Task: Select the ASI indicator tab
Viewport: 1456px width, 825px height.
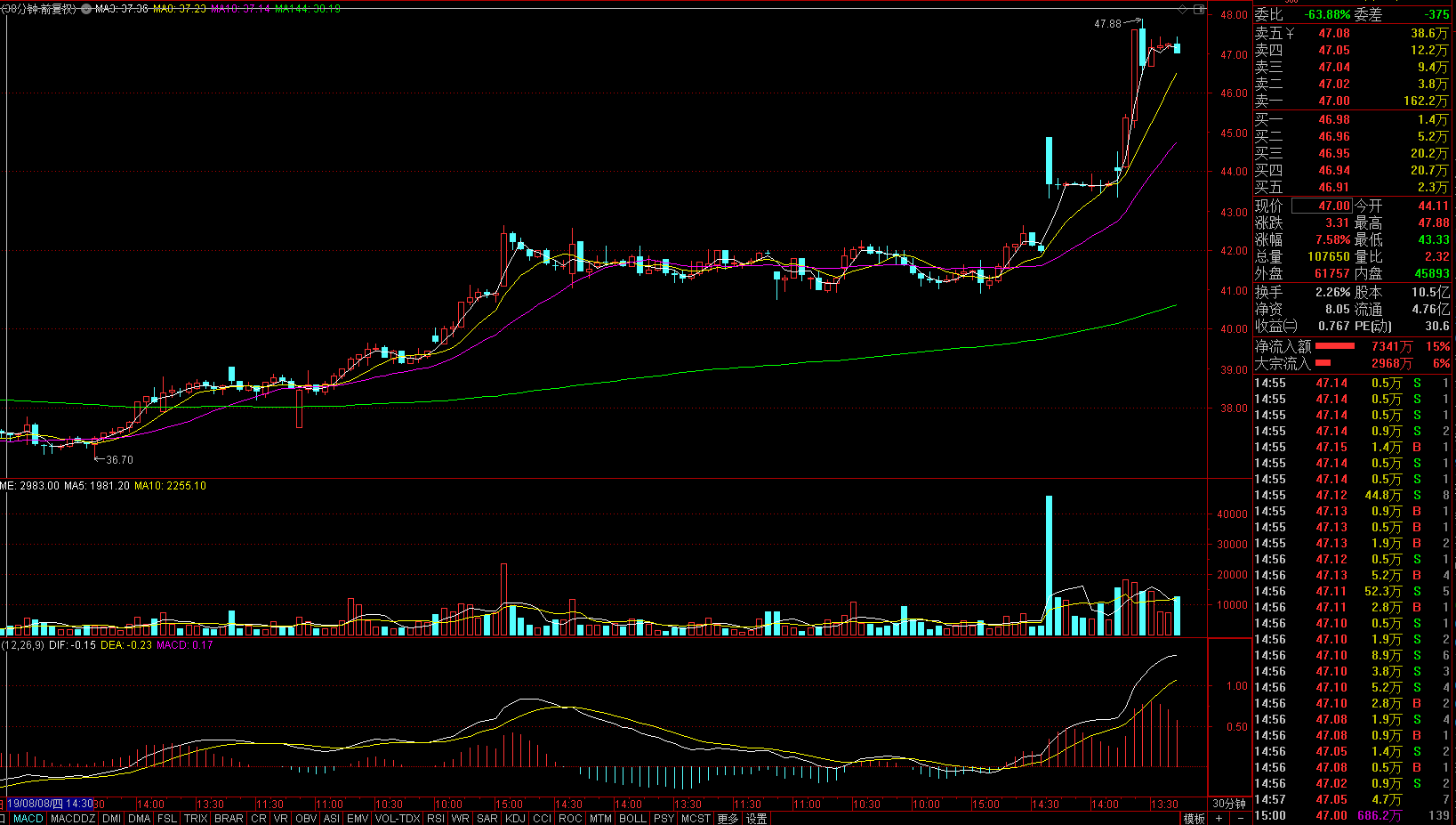Action: pyautogui.click(x=332, y=819)
